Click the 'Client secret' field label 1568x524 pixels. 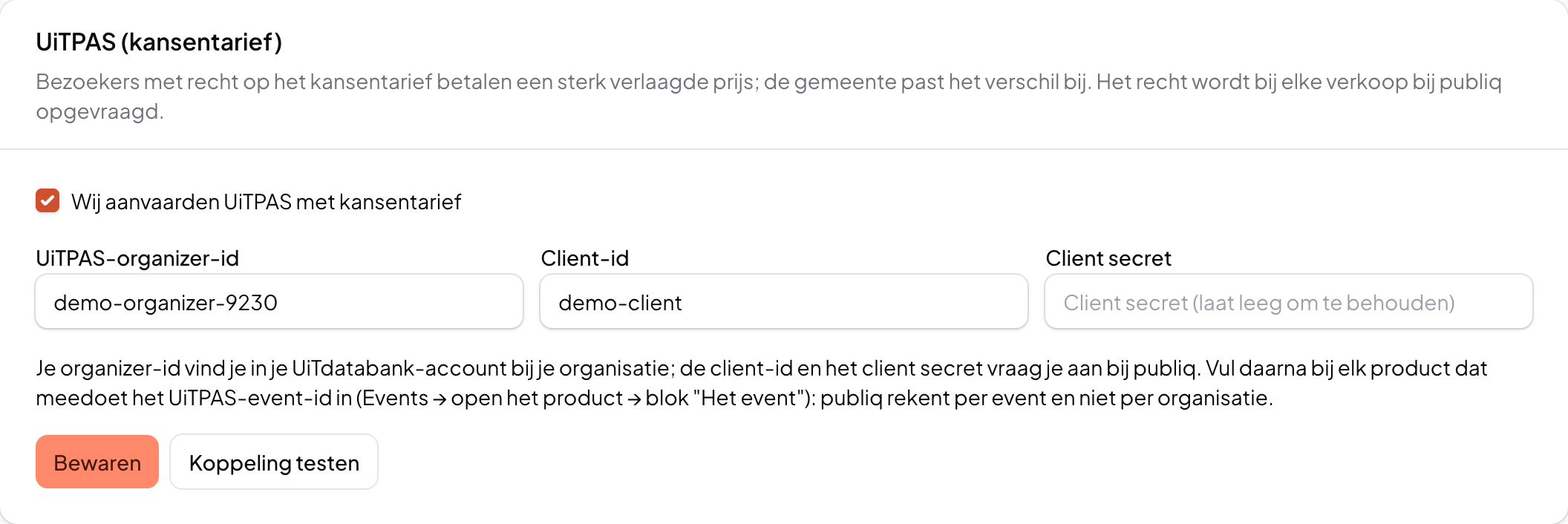1108,258
